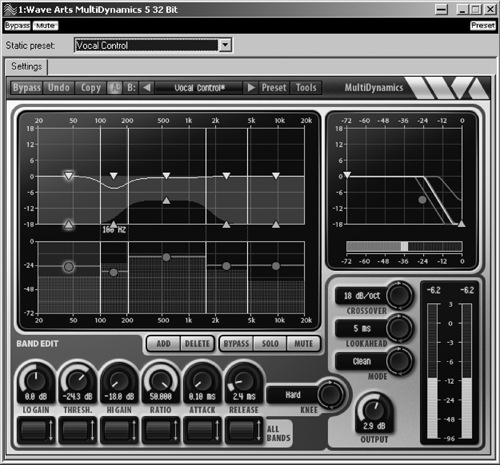Toggle the plugin Bypass button beside Undo

[27, 88]
